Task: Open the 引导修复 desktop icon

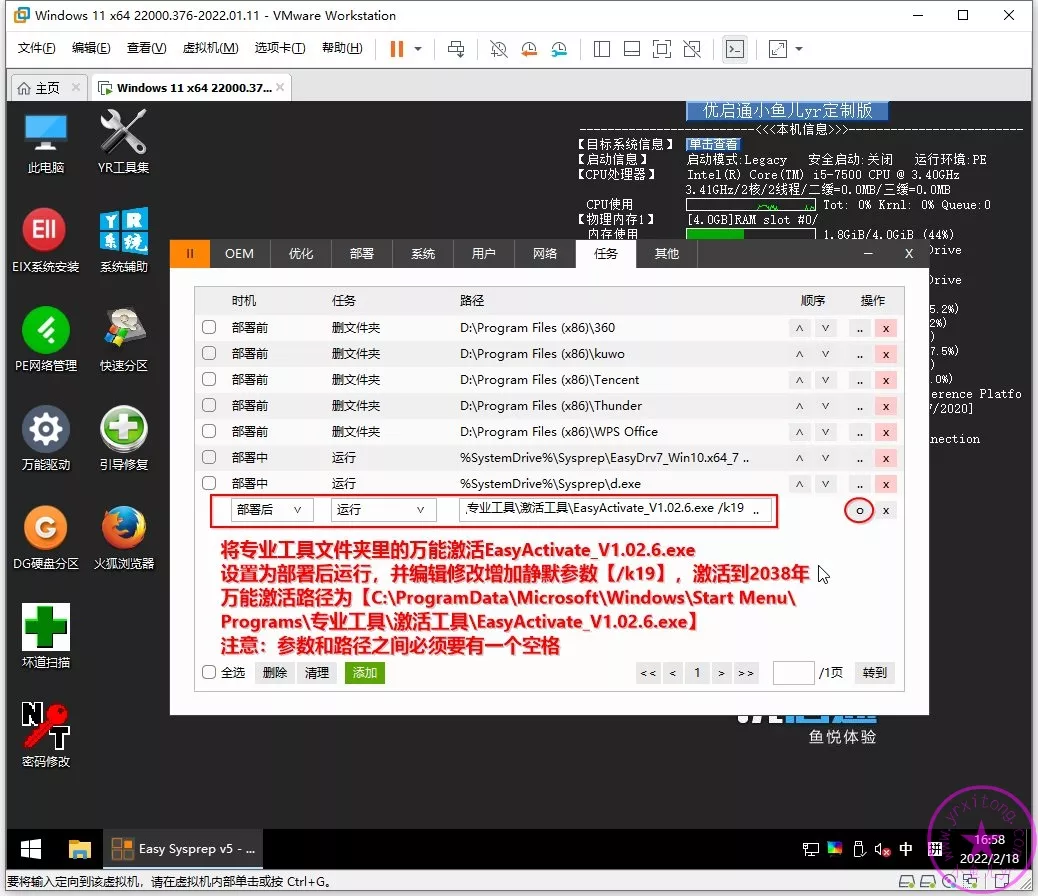Action: click(x=123, y=430)
